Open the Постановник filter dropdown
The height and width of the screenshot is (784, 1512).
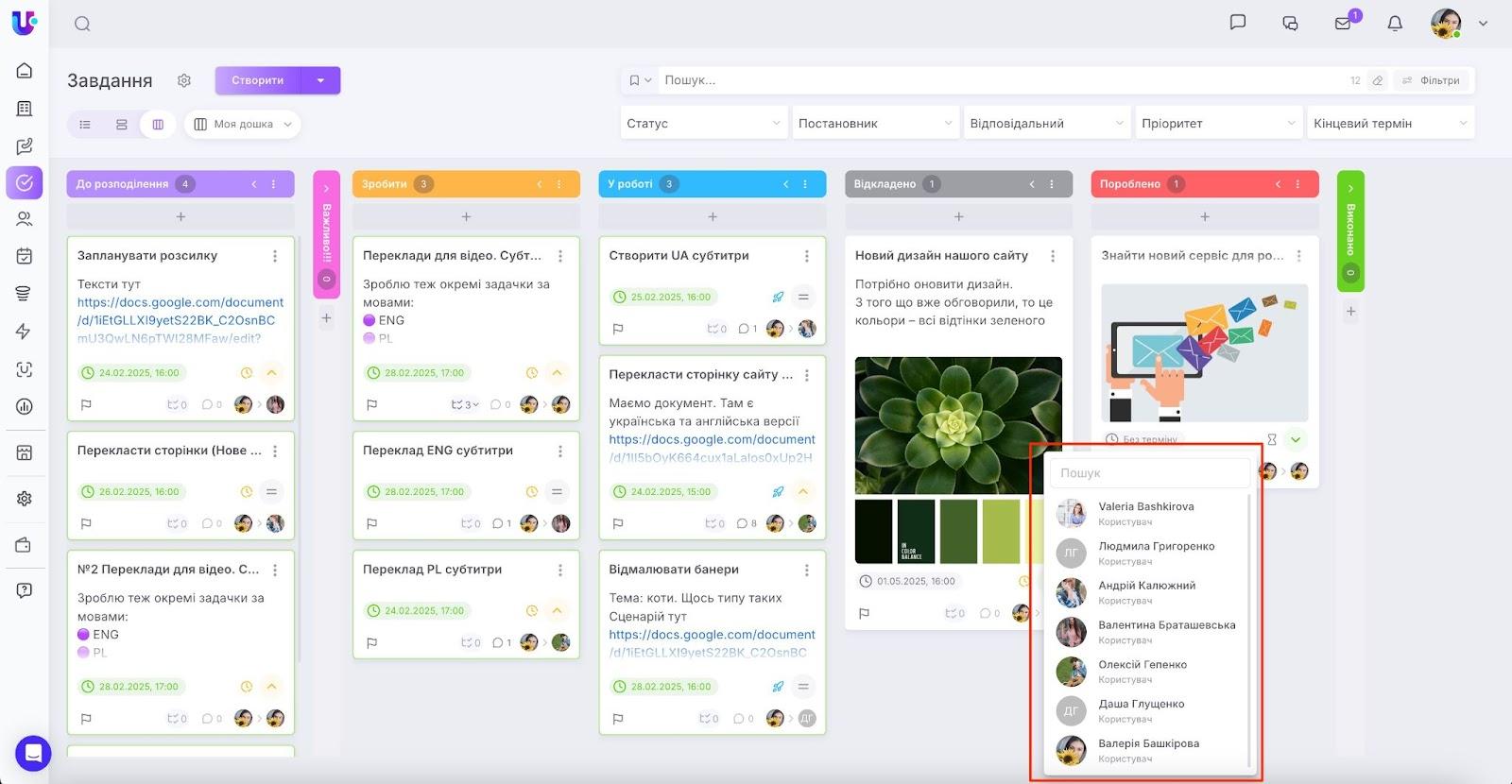(x=875, y=123)
